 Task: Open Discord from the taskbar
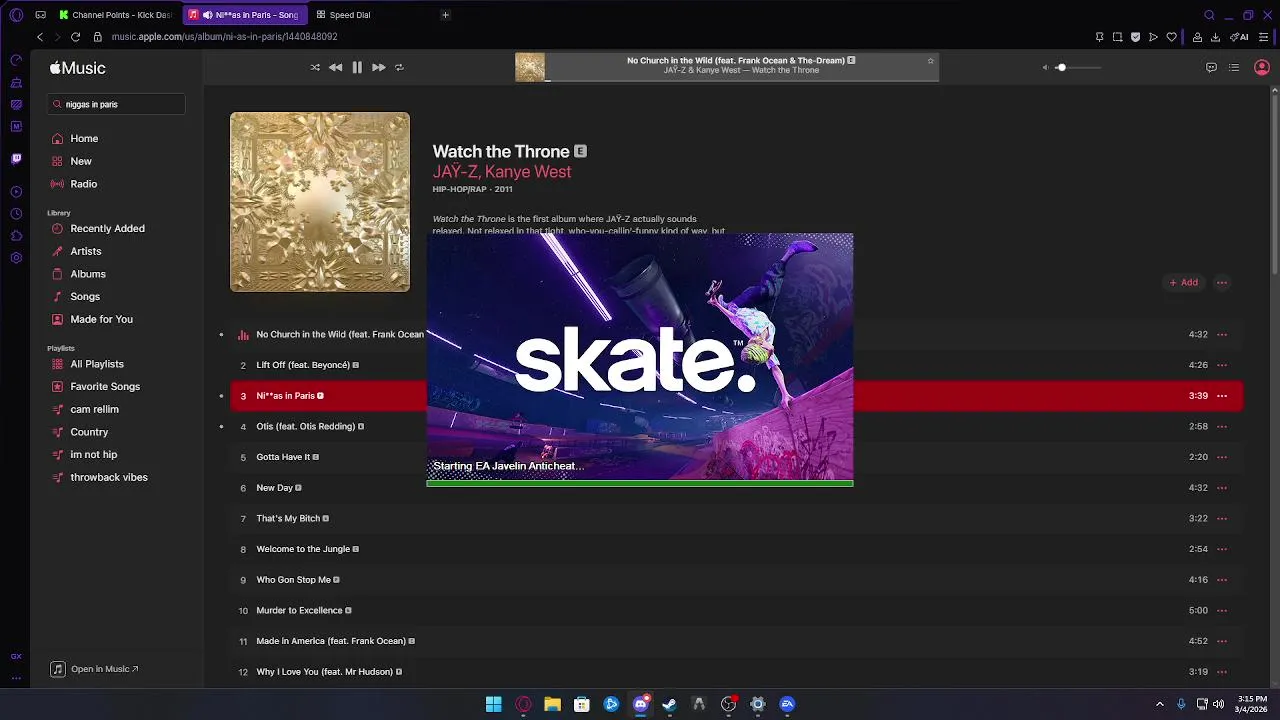coord(641,704)
